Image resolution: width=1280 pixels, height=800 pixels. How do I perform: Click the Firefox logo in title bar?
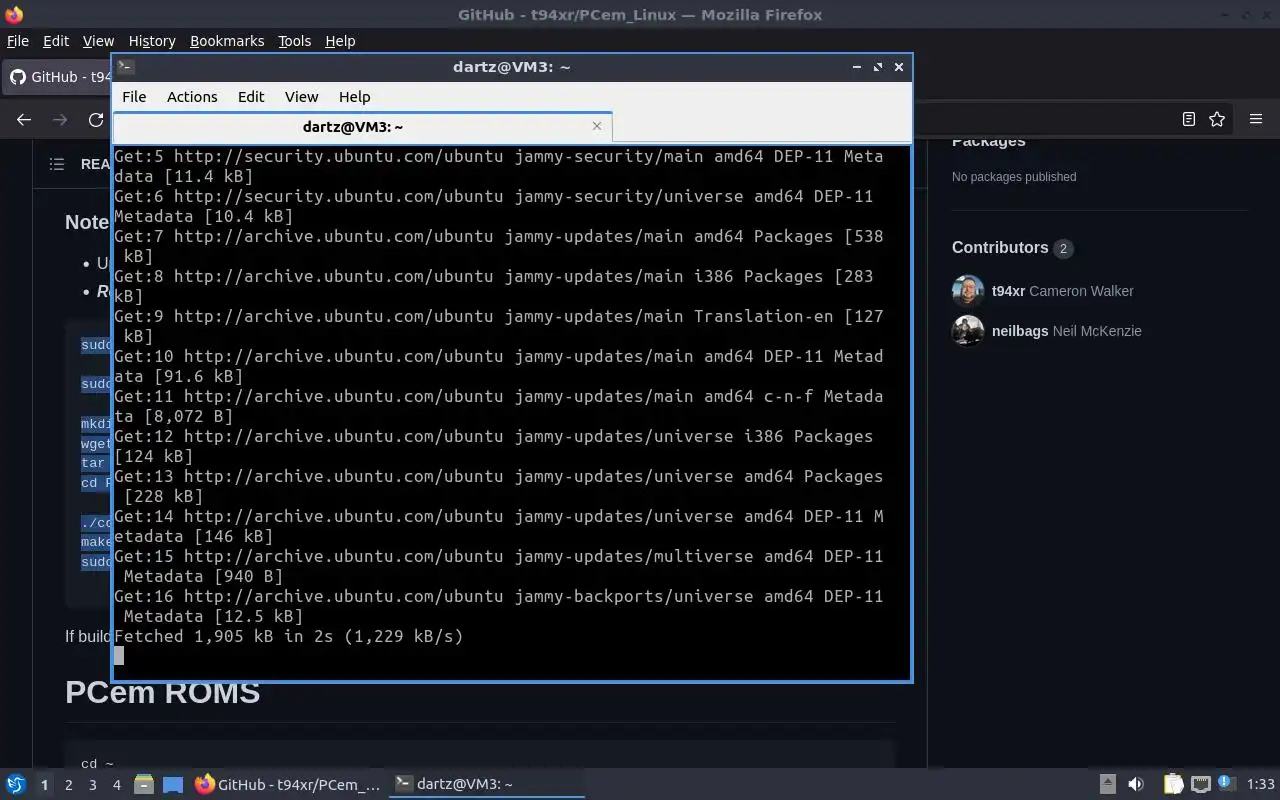pyautogui.click(x=13, y=15)
